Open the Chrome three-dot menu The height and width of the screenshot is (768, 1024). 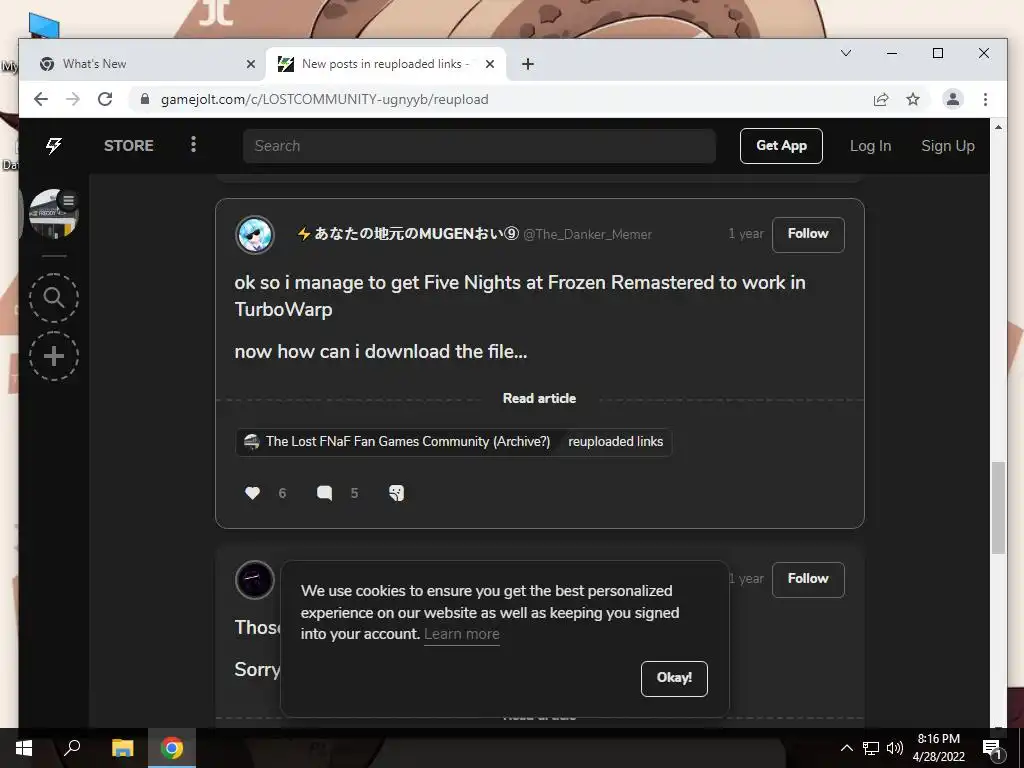pos(985,99)
